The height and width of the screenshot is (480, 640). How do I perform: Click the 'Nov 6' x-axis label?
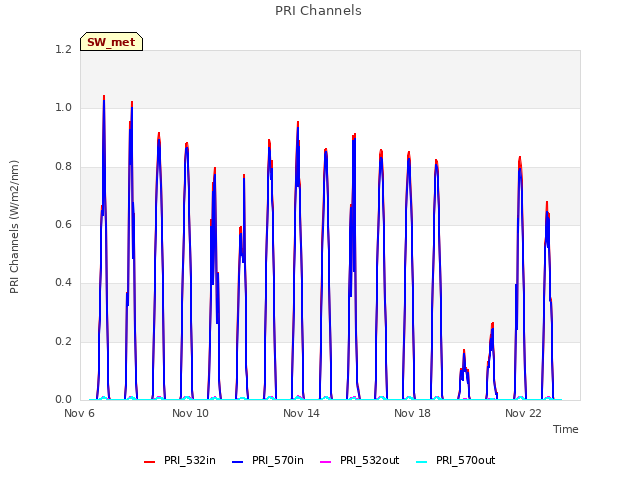point(79,413)
